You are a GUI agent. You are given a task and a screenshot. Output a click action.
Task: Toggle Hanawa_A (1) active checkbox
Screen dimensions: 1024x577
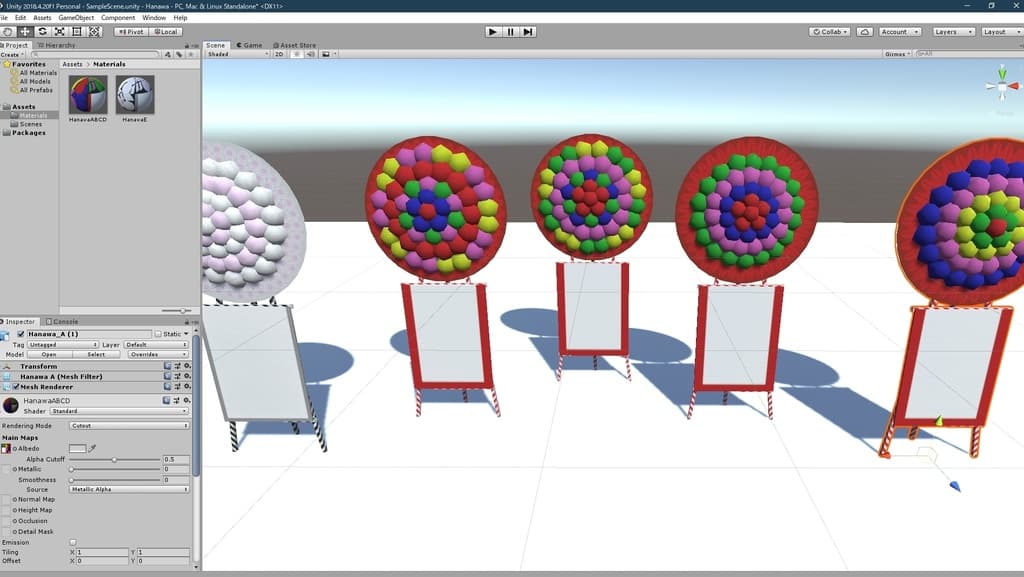(21, 334)
